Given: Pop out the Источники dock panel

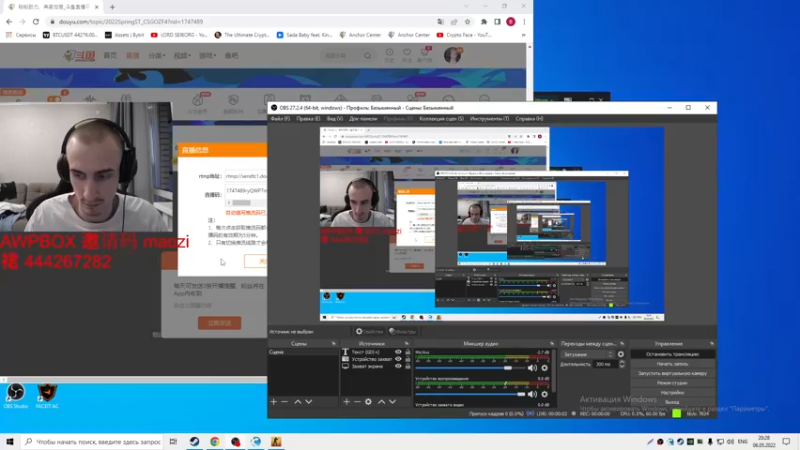Looking at the screenshot, I should point(407,344).
